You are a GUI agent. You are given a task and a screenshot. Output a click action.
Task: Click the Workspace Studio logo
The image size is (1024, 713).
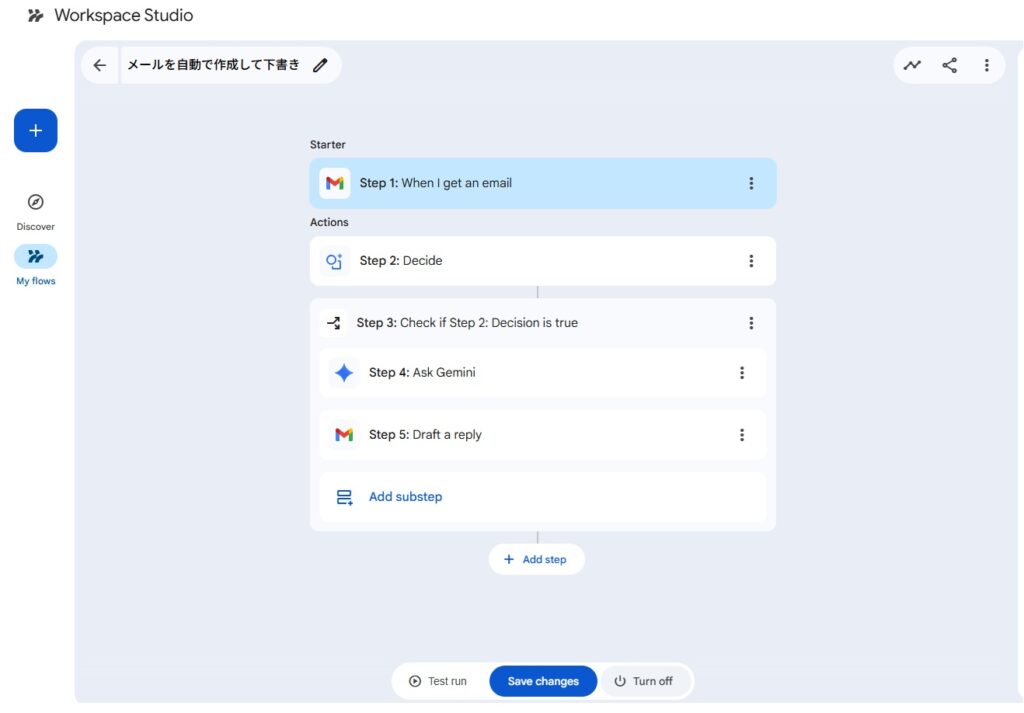pos(36,16)
